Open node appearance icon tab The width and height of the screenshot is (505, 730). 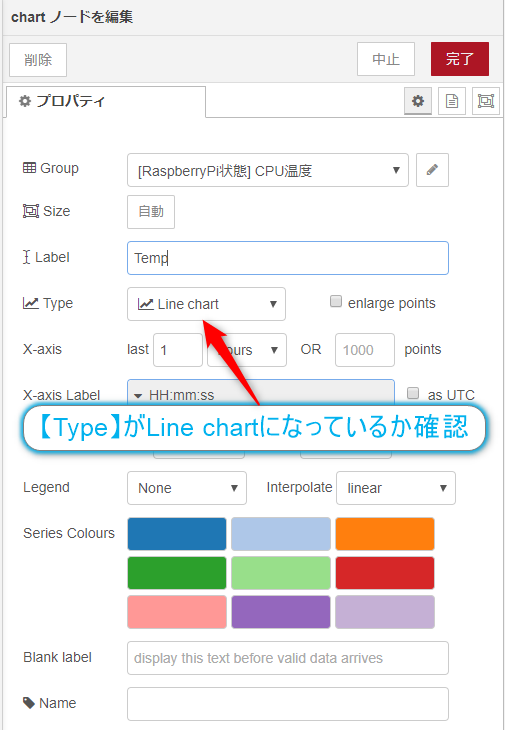pos(485,101)
